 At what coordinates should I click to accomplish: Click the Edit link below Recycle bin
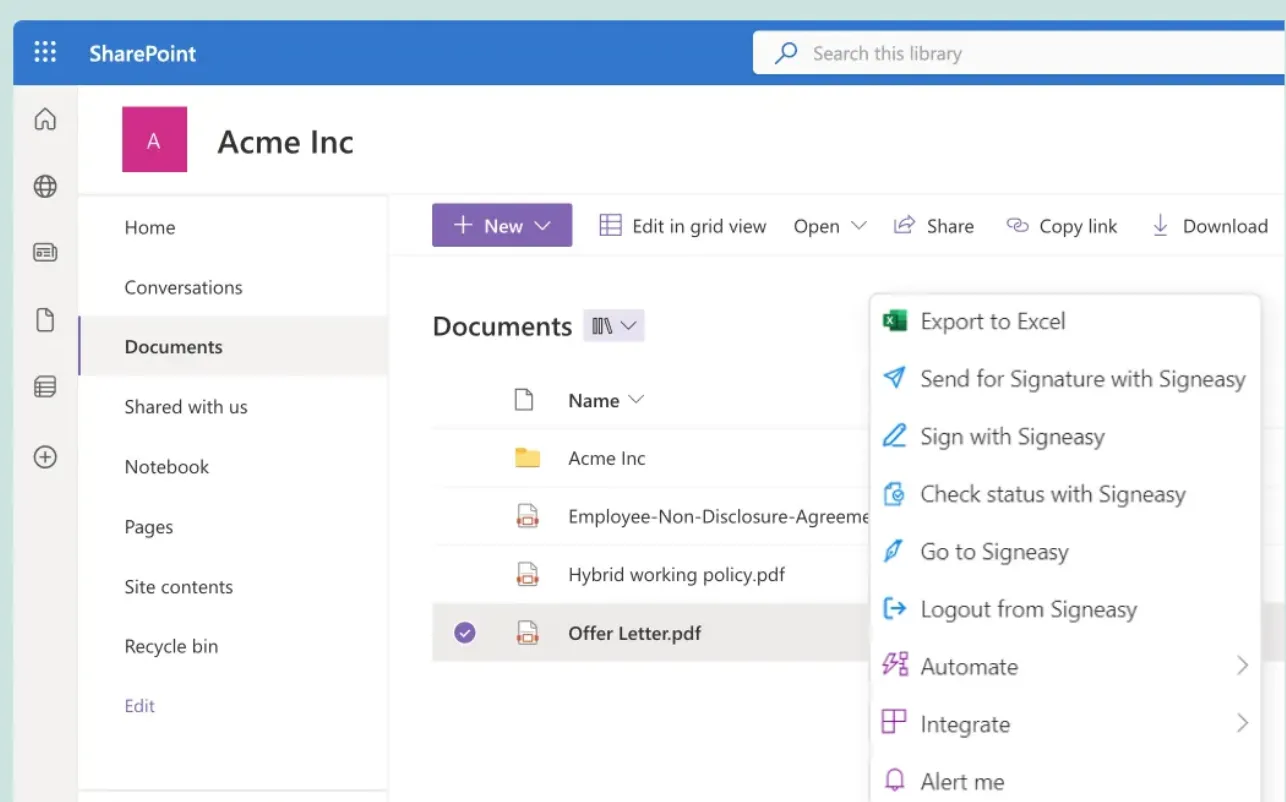tap(139, 705)
